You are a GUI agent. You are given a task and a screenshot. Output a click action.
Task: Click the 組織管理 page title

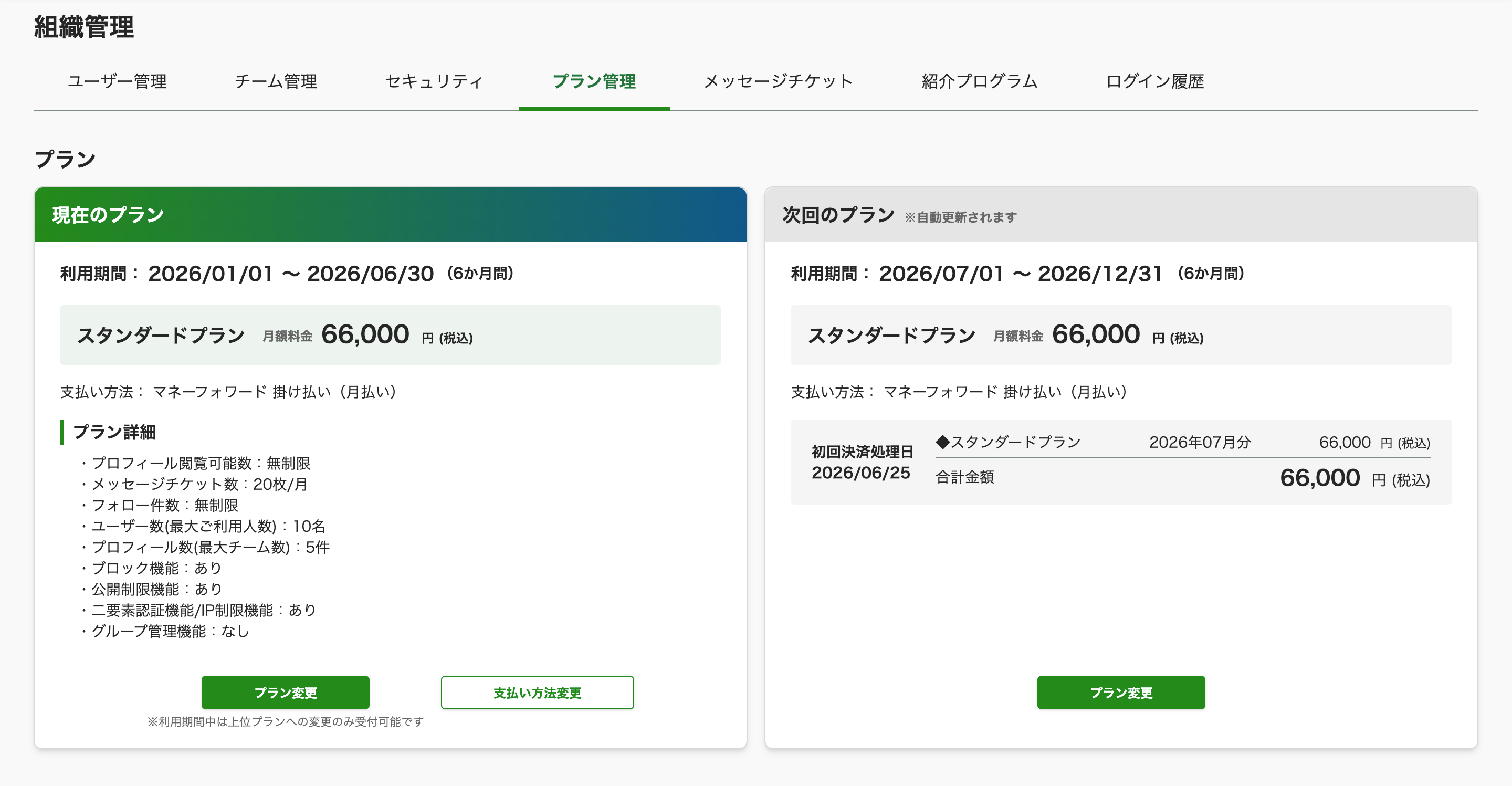click(x=84, y=27)
